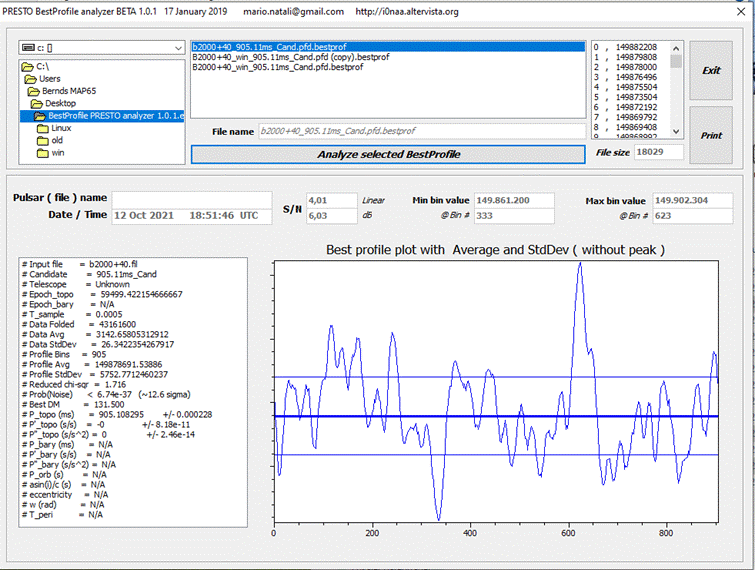Click the Epoch_topo line

coord(102,294)
